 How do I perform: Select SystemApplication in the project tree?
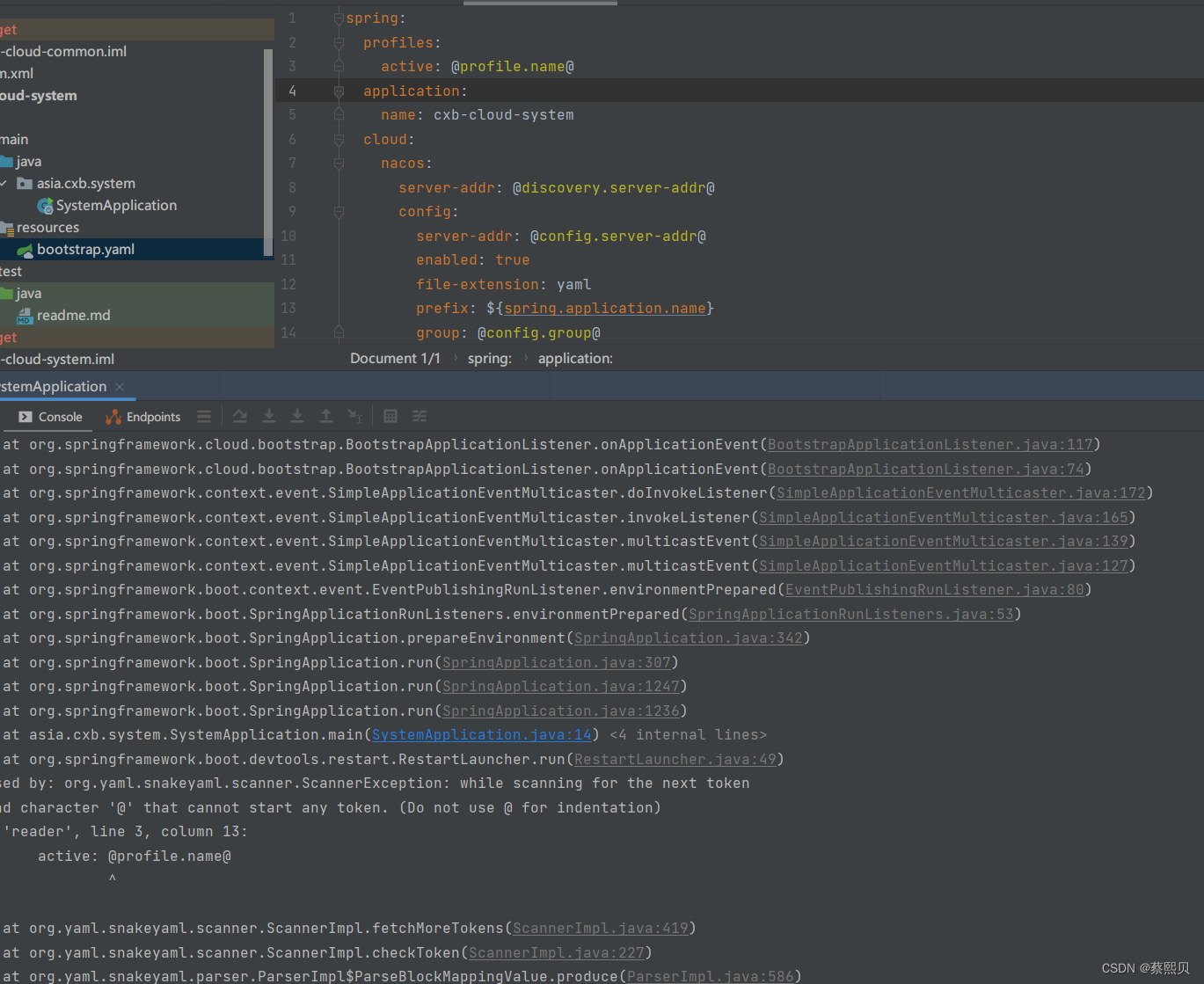(x=136, y=206)
